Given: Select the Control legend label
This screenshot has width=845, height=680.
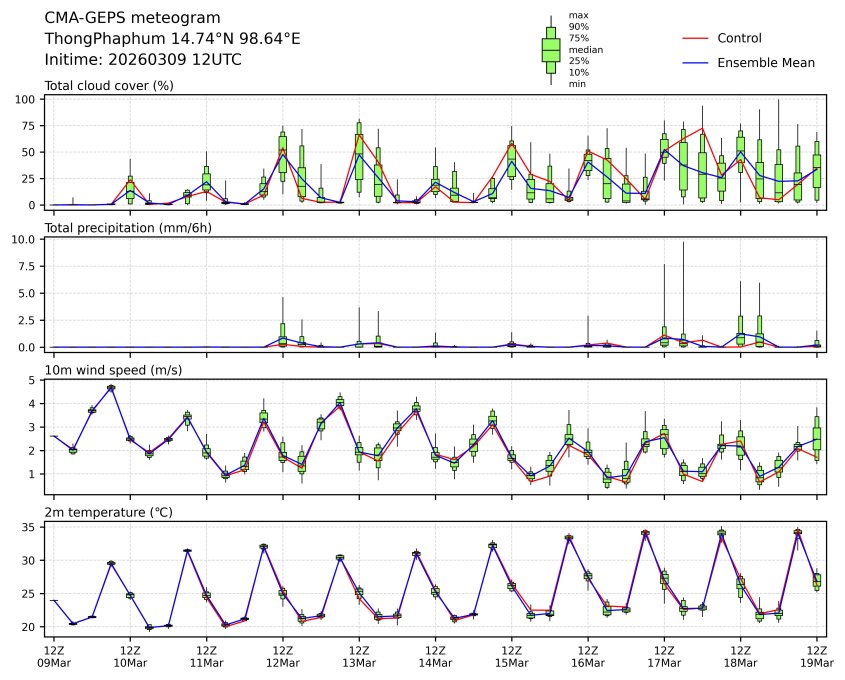Looking at the screenshot, I should coord(739,38).
